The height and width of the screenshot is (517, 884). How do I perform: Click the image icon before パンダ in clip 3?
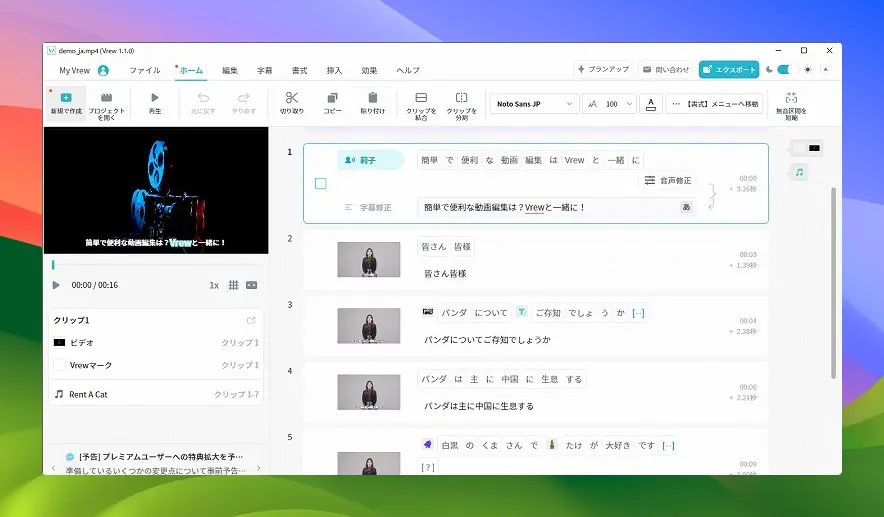428,312
